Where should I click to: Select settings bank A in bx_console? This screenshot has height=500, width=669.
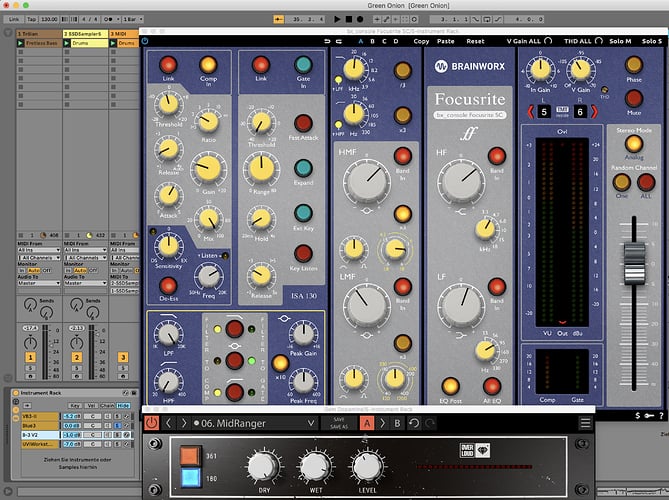pyautogui.click(x=361, y=41)
